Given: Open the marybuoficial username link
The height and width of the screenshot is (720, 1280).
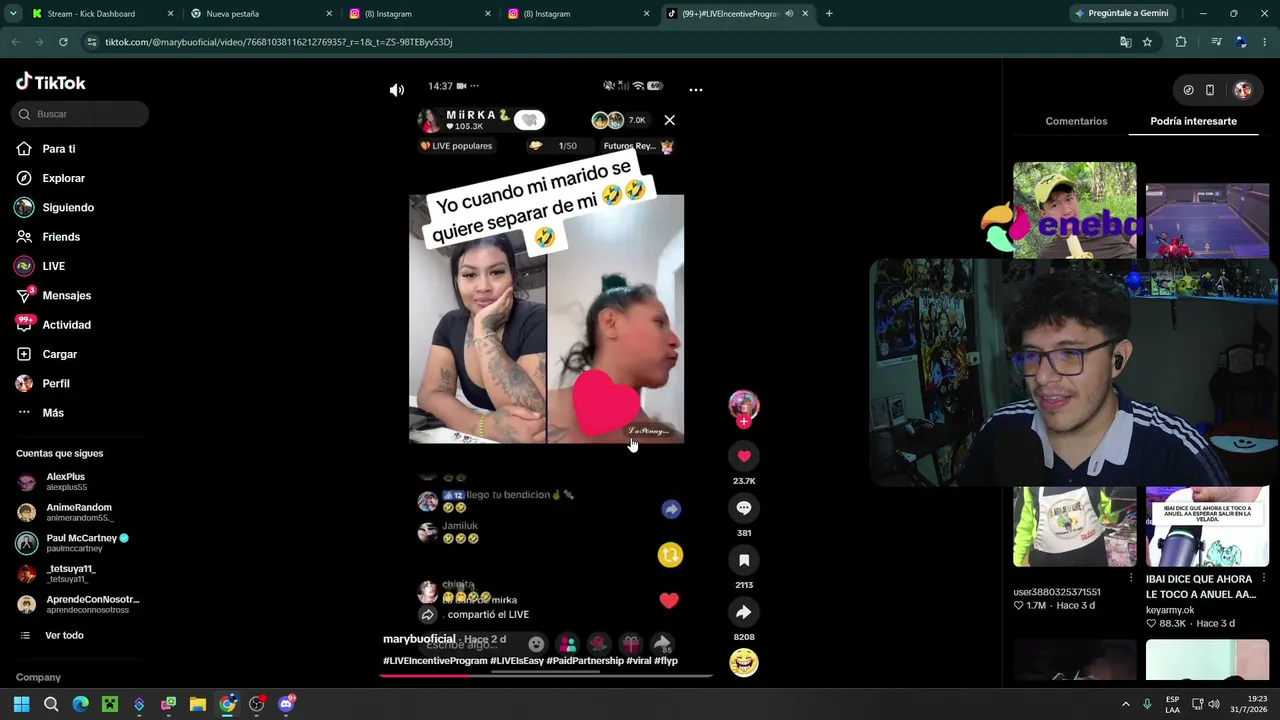Looking at the screenshot, I should click(419, 639).
